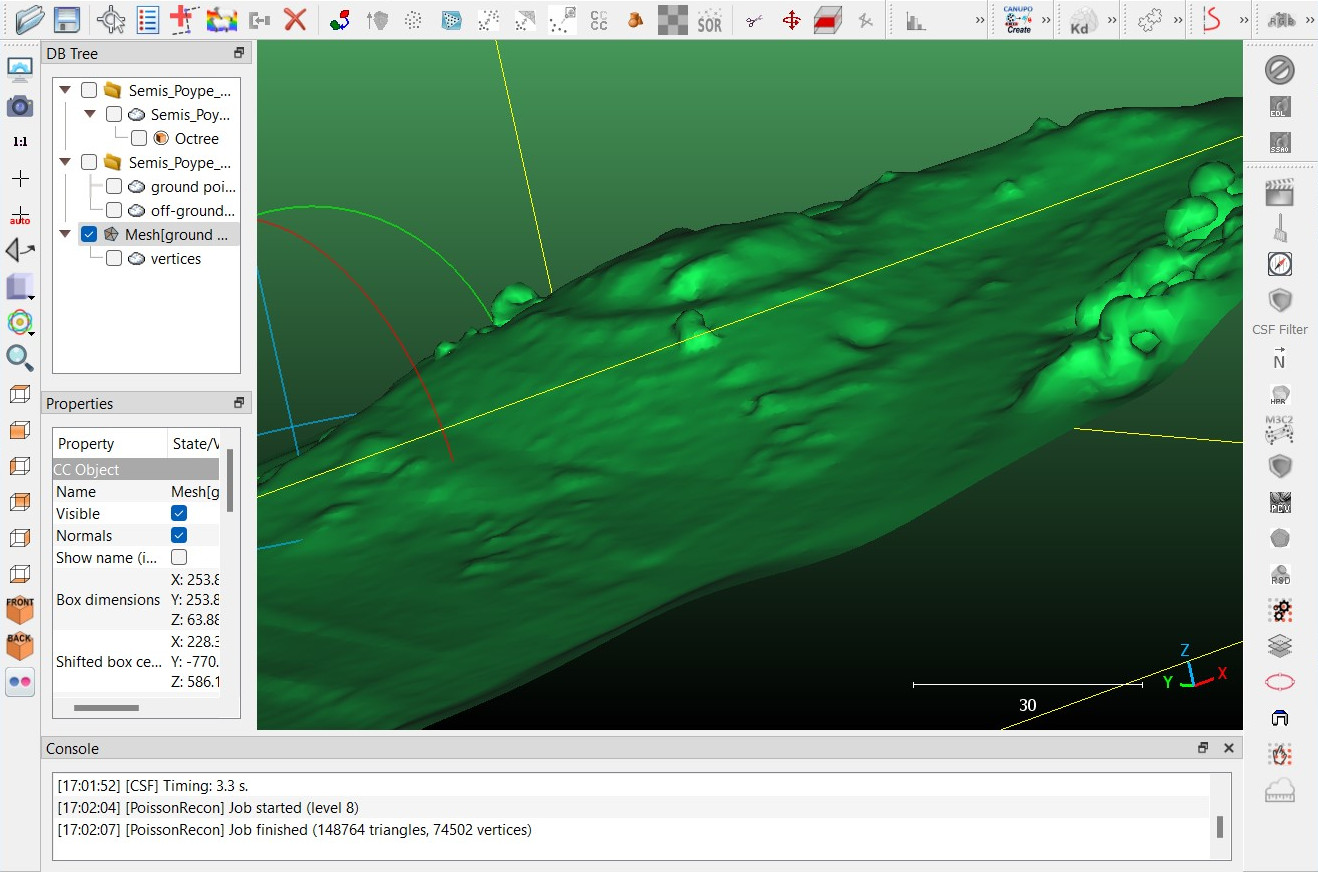Zoom with the magnifier icon
The height and width of the screenshot is (872, 1318).
pos(20,358)
